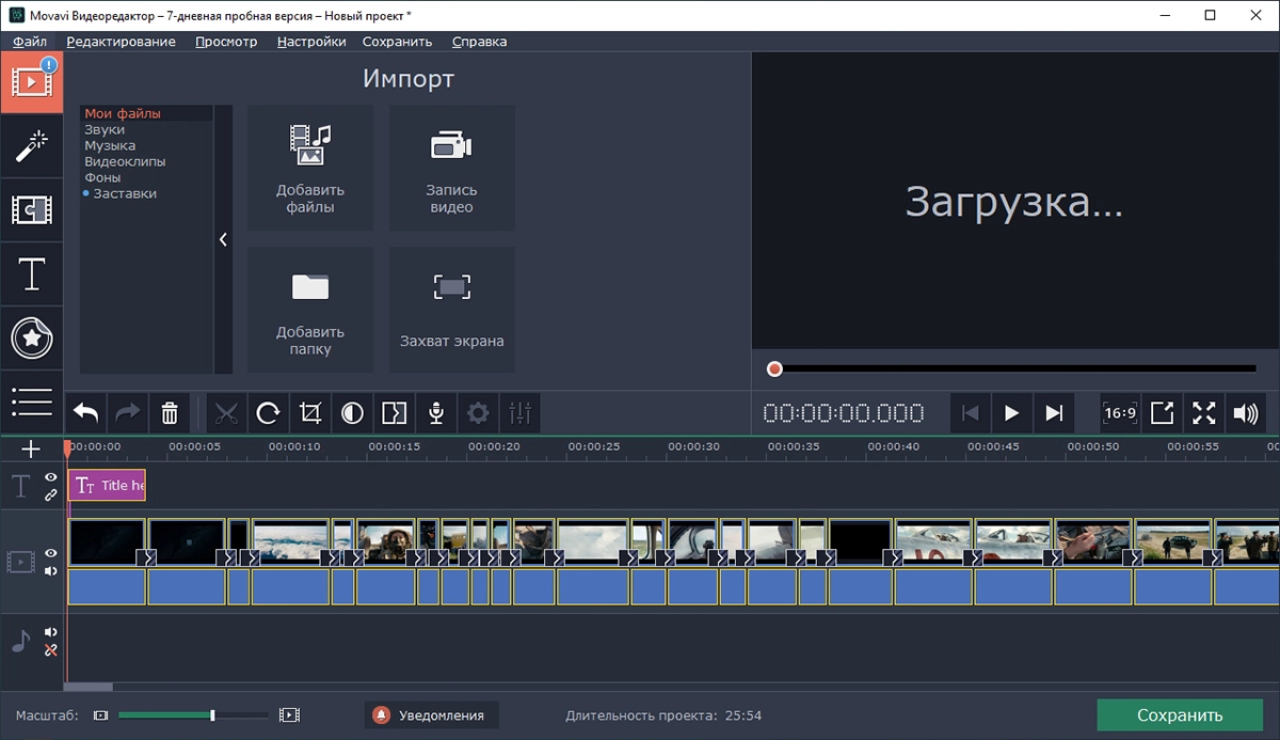Toggle title track visibility eye
The image size is (1280, 740).
coord(51,478)
